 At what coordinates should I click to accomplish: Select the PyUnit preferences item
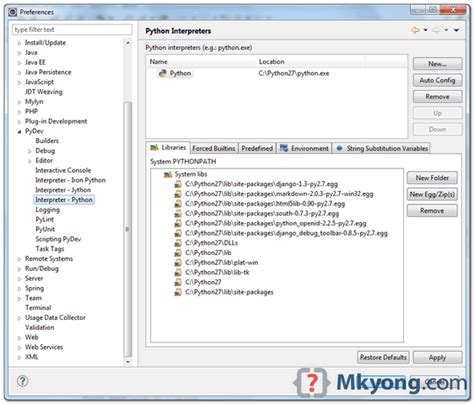pos(45,229)
